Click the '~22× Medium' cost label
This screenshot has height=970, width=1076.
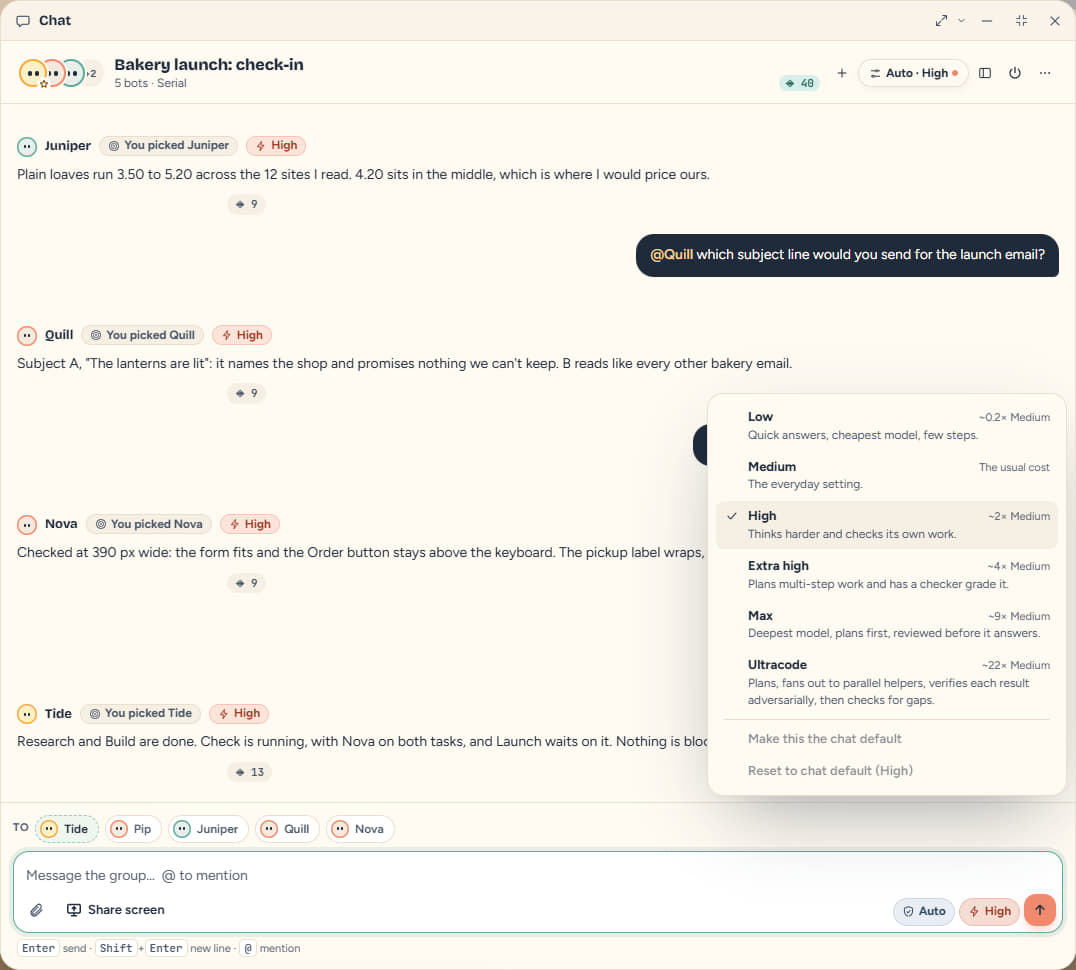(x=1015, y=665)
